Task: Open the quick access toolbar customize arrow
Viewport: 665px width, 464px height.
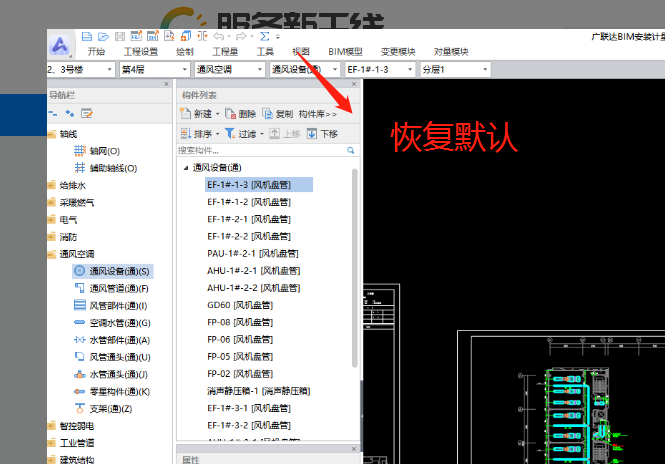Action: pos(278,36)
